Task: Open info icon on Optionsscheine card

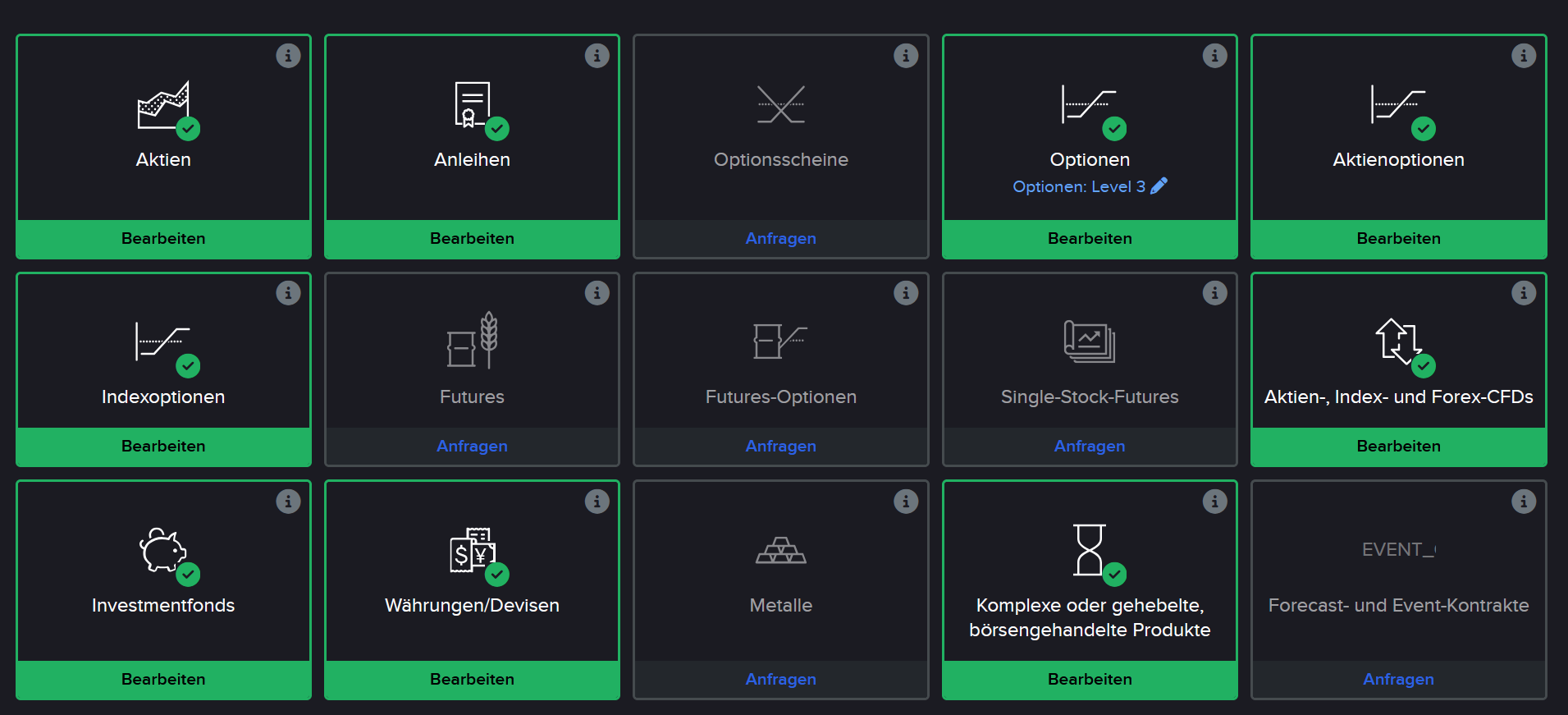Action: tap(906, 56)
